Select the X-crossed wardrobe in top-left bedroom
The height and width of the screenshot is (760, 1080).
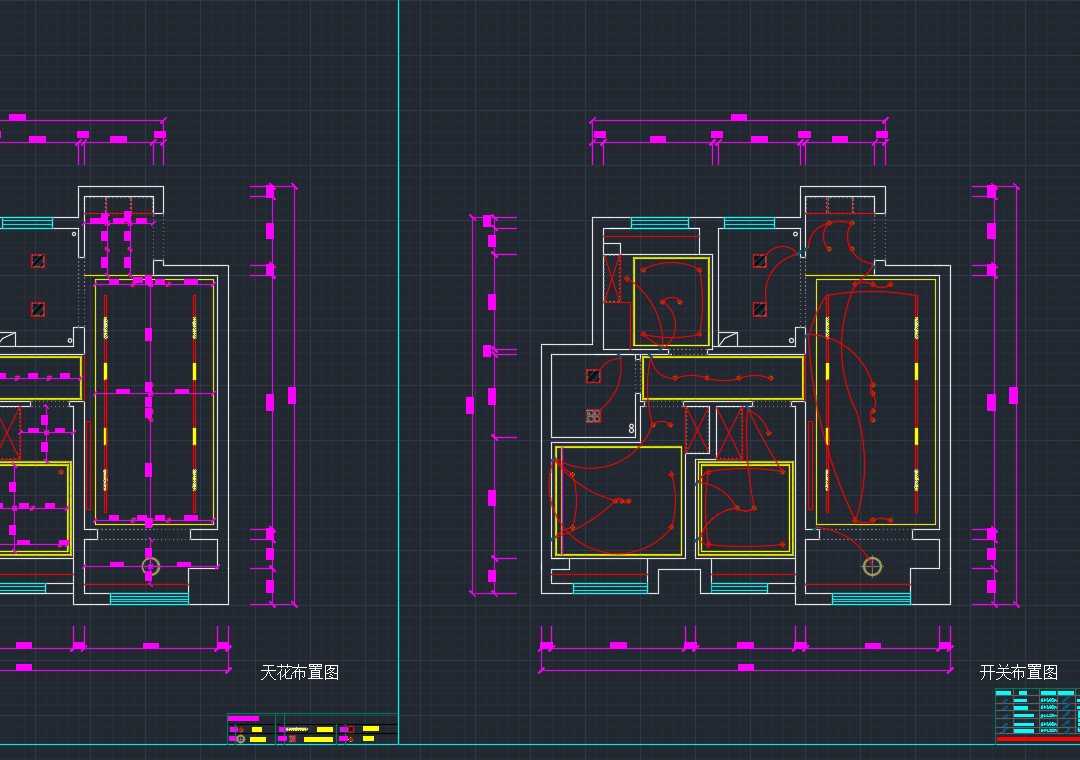pos(612,278)
